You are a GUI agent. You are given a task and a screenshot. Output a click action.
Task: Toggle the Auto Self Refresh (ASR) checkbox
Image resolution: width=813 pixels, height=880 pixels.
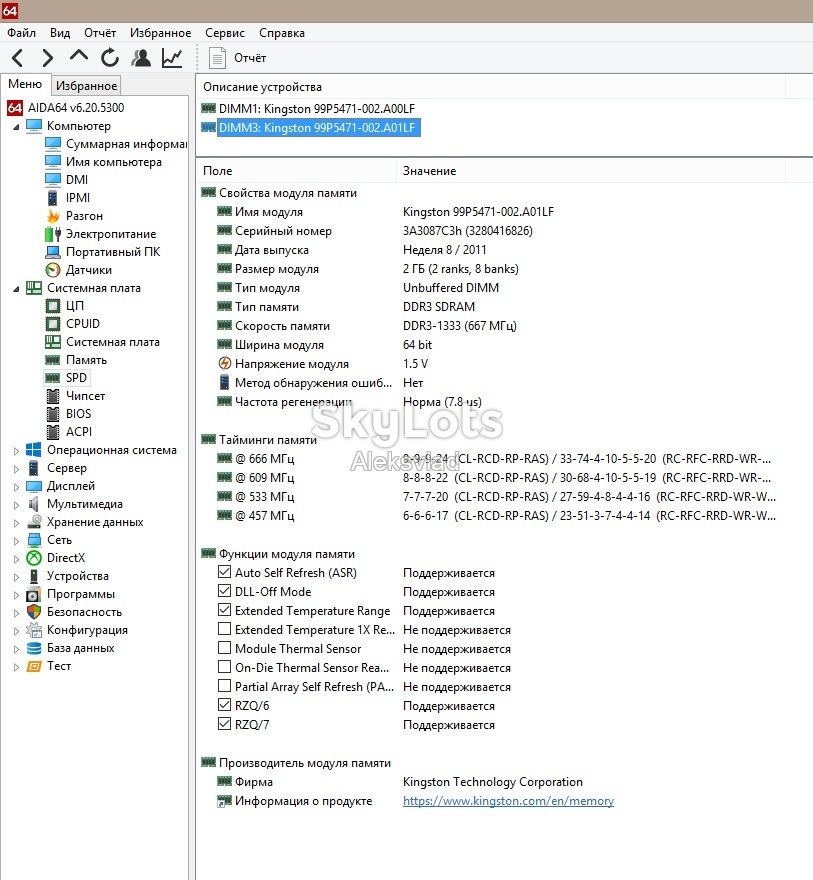[224, 572]
